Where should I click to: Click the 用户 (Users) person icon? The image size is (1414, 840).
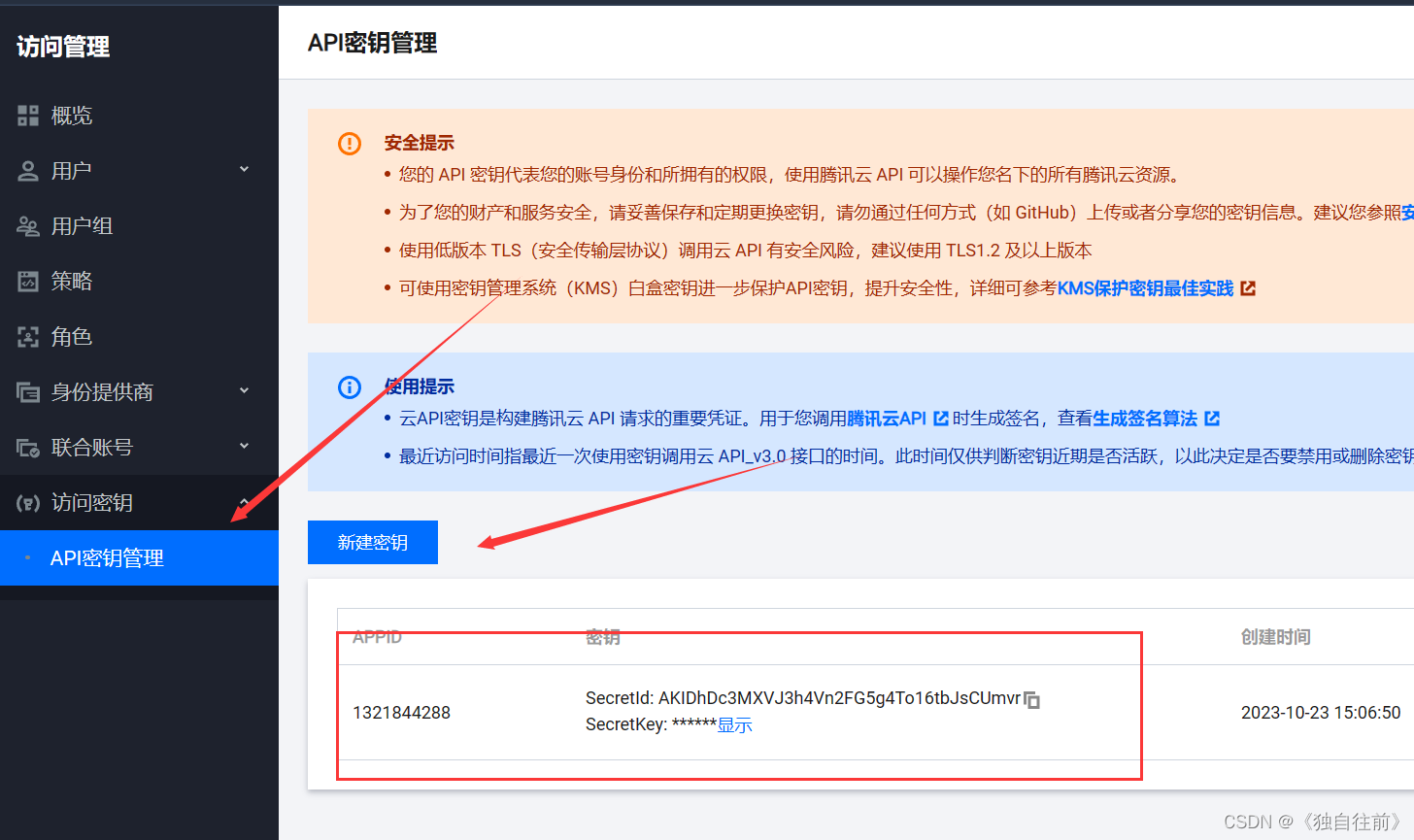27,170
